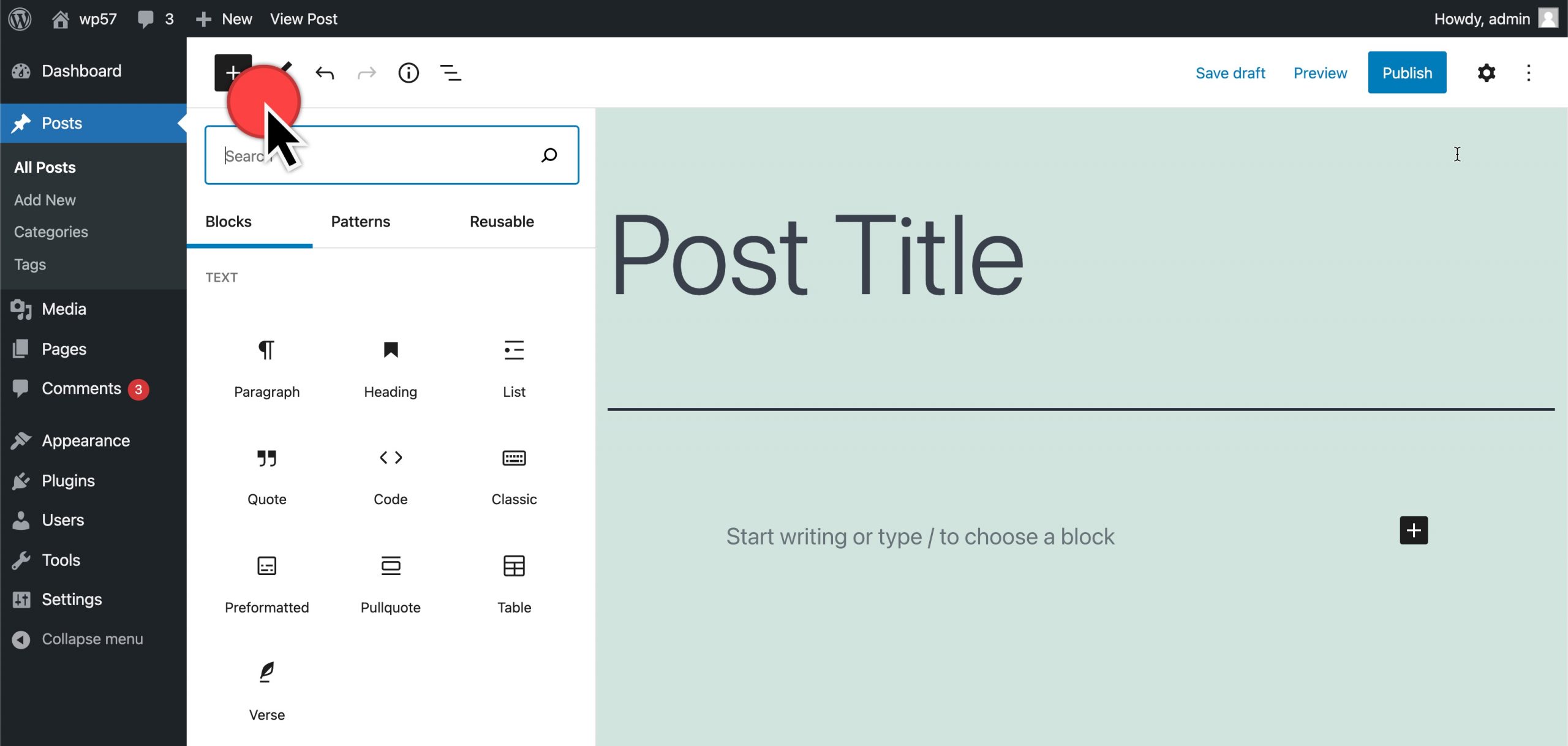Select the Verse block icon
Image resolution: width=1568 pixels, height=746 pixels.
point(266,673)
